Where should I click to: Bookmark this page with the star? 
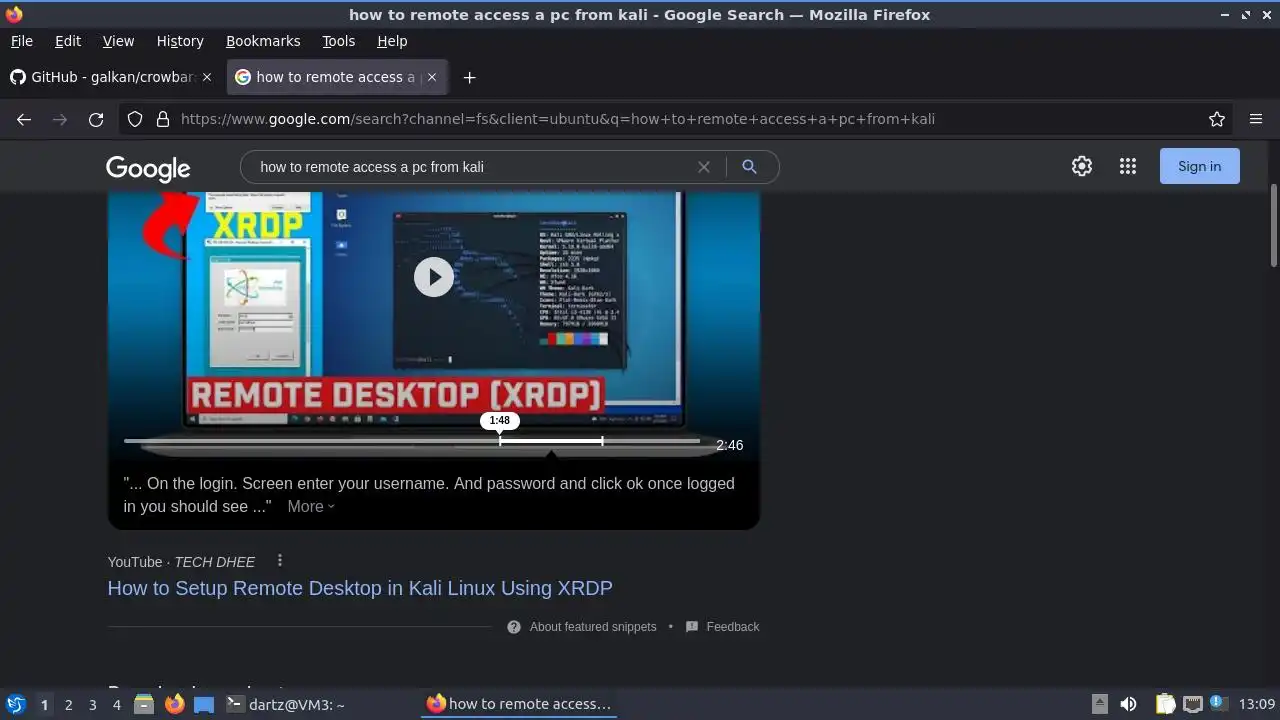[x=1217, y=119]
